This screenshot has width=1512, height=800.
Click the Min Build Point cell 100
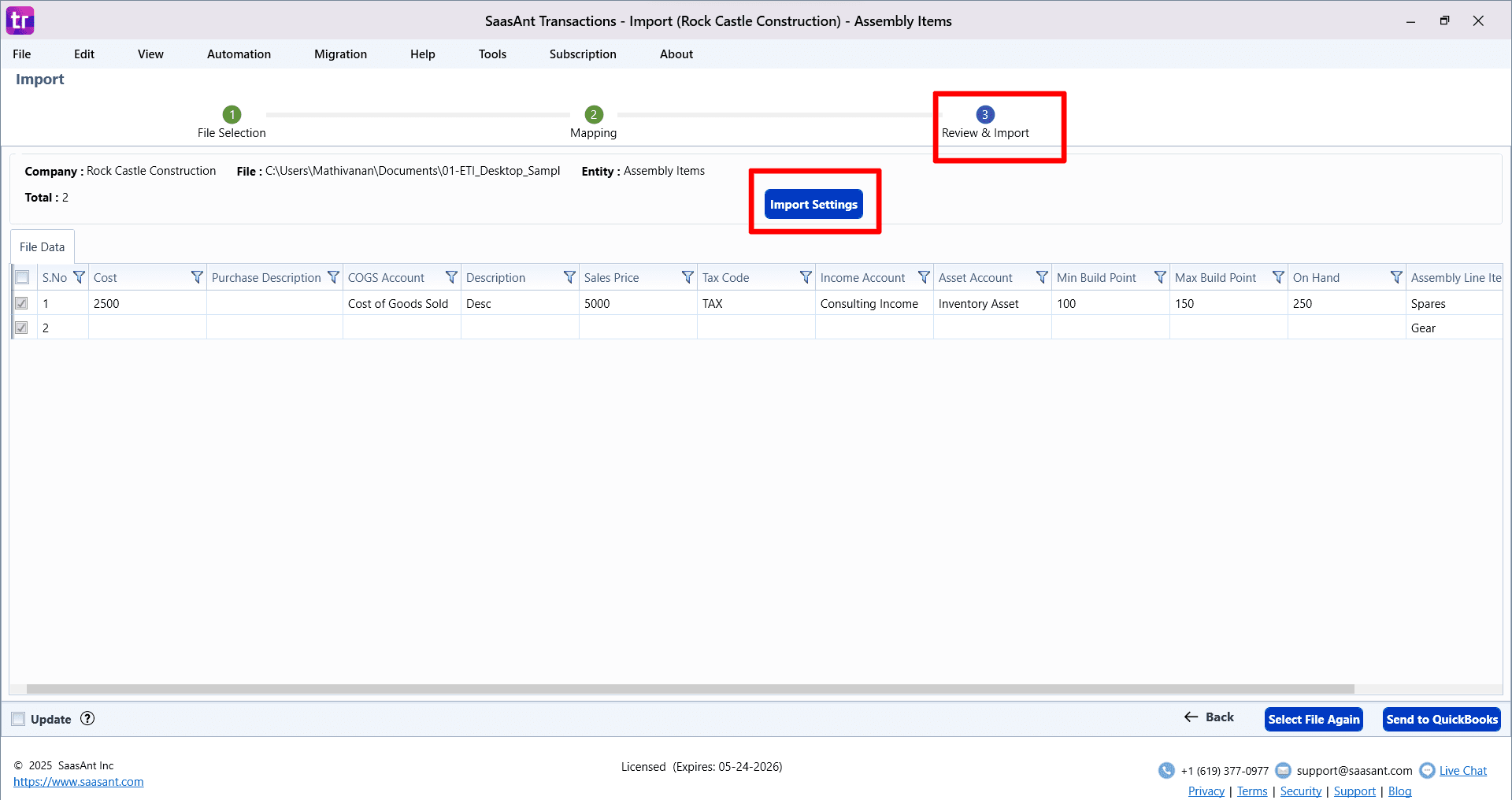click(1110, 303)
